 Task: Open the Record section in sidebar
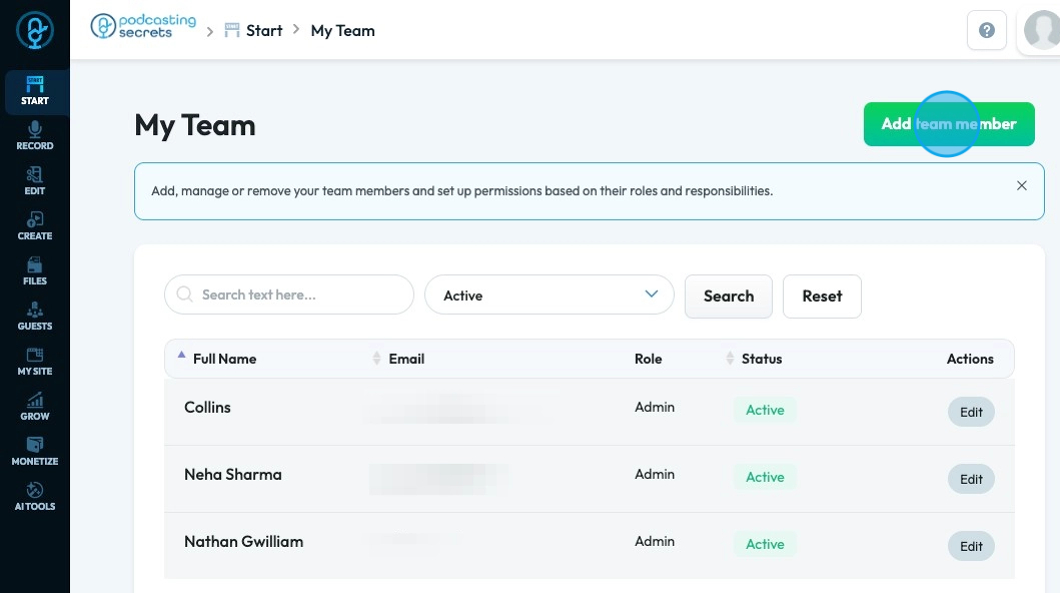pos(35,135)
